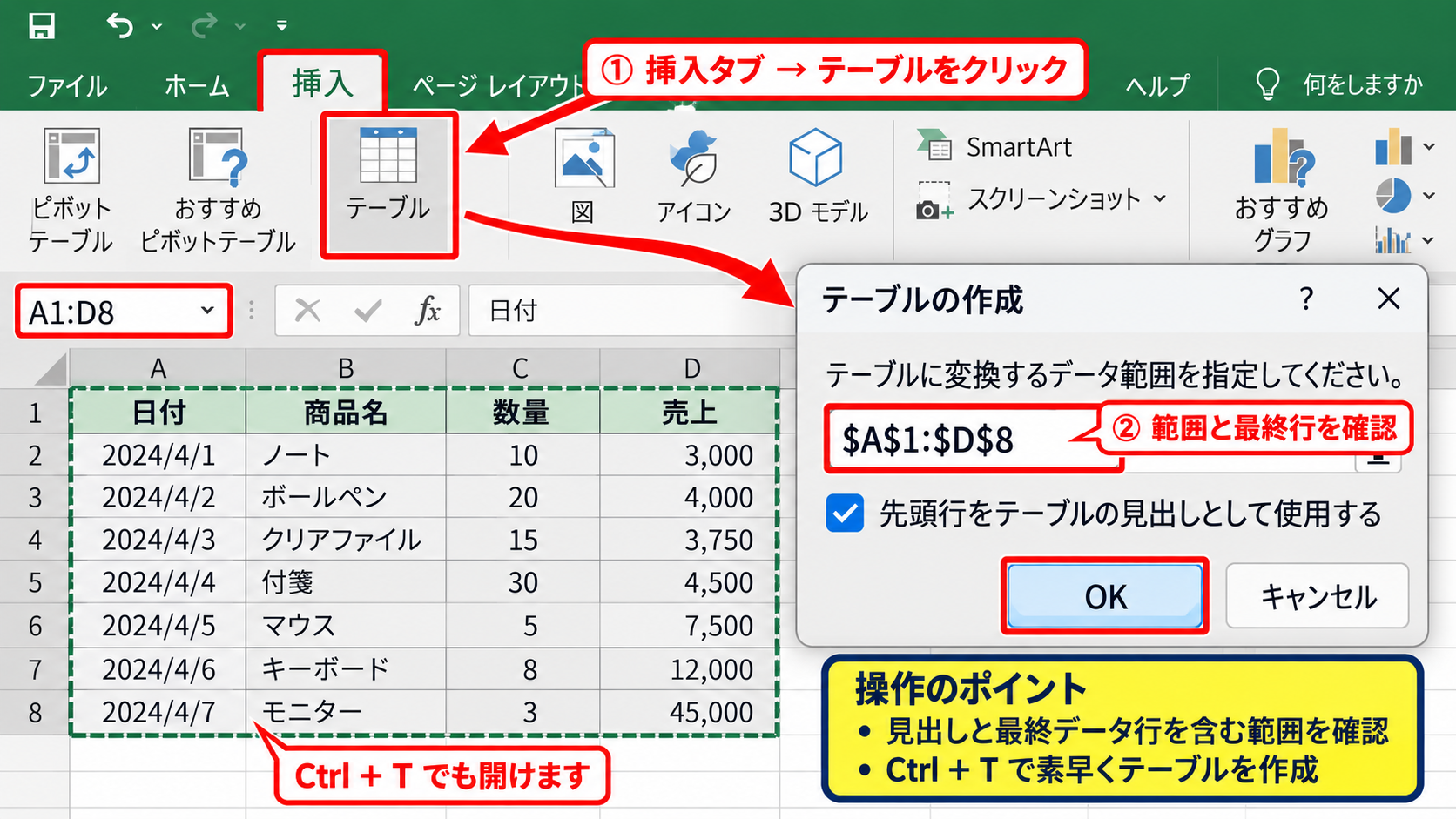Click the テーブル button in the ribbon
1456x819 pixels.
tap(388, 185)
